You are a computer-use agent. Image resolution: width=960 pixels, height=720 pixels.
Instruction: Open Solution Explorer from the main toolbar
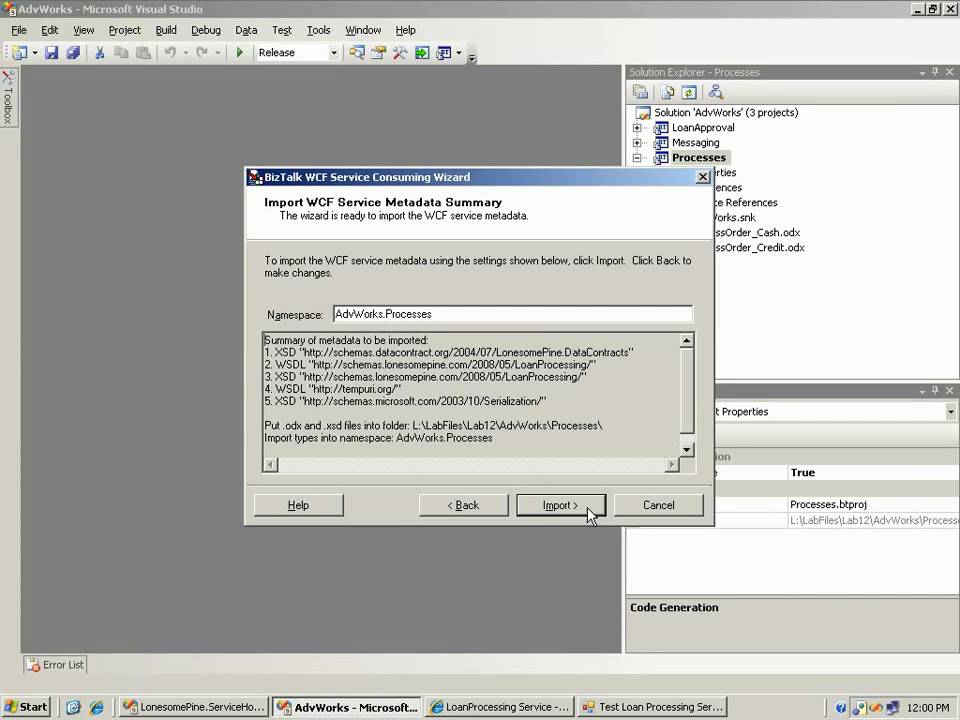coord(357,53)
